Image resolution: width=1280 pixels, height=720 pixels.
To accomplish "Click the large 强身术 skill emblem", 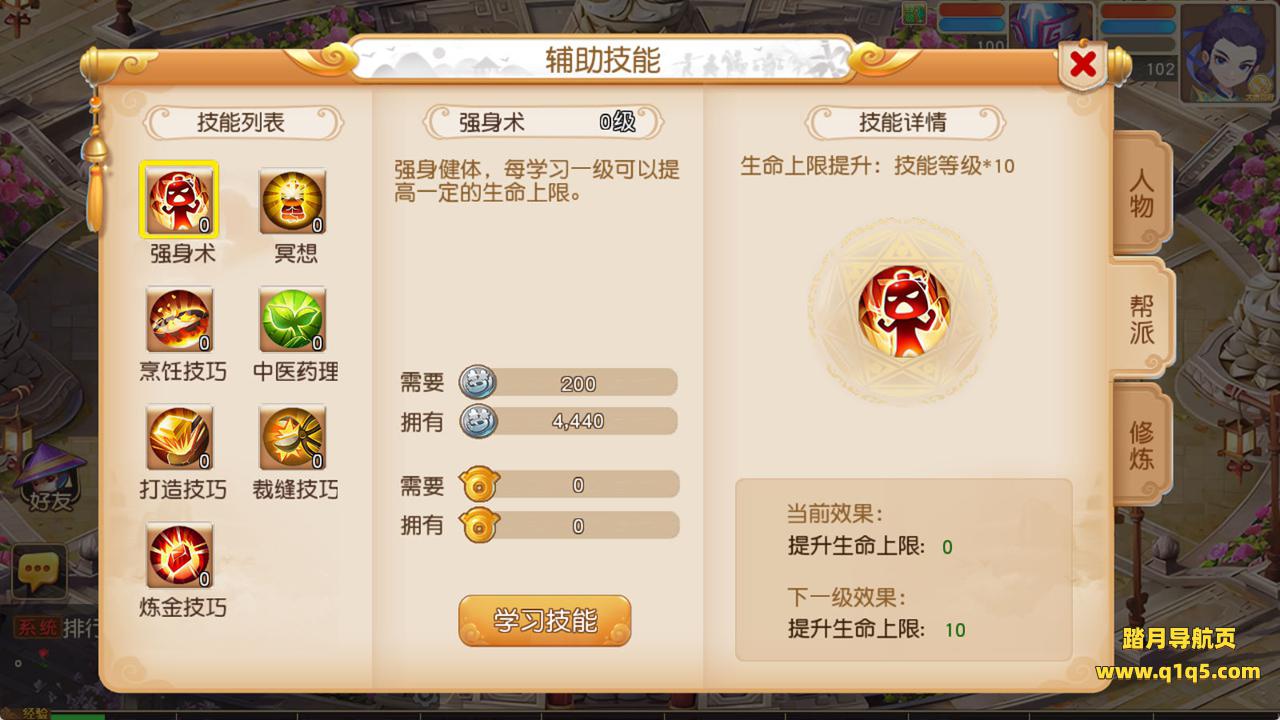I will pos(903,312).
